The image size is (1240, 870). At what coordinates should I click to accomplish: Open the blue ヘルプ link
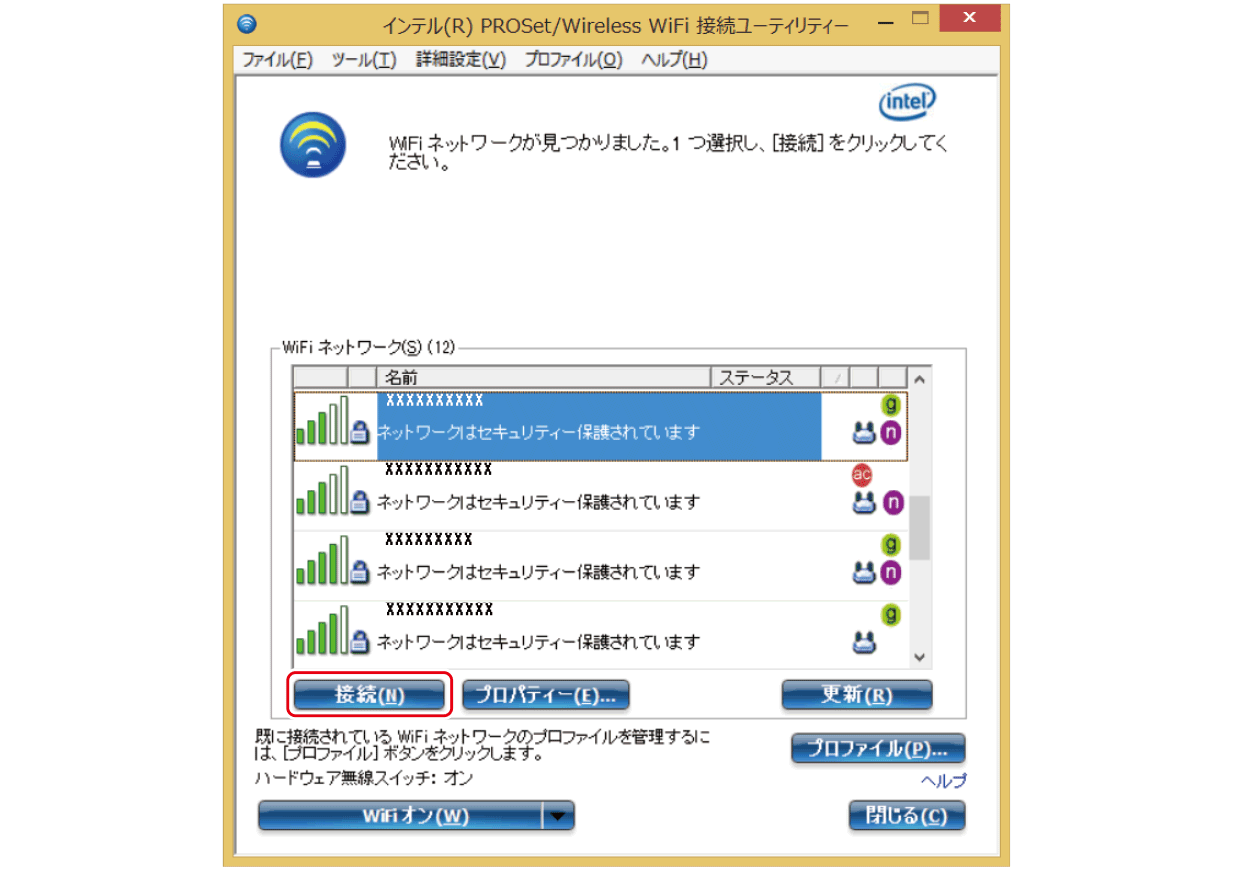tap(944, 781)
